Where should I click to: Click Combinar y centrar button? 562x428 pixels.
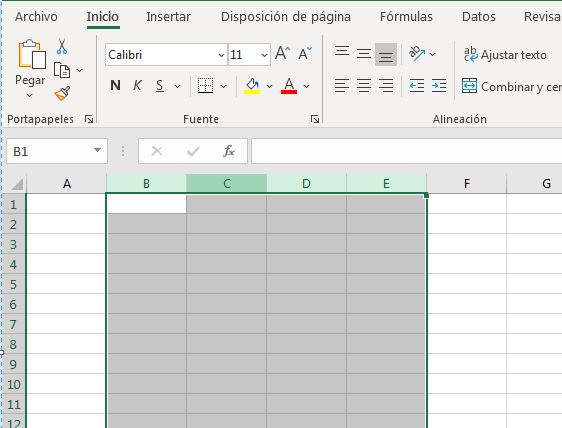pos(512,86)
